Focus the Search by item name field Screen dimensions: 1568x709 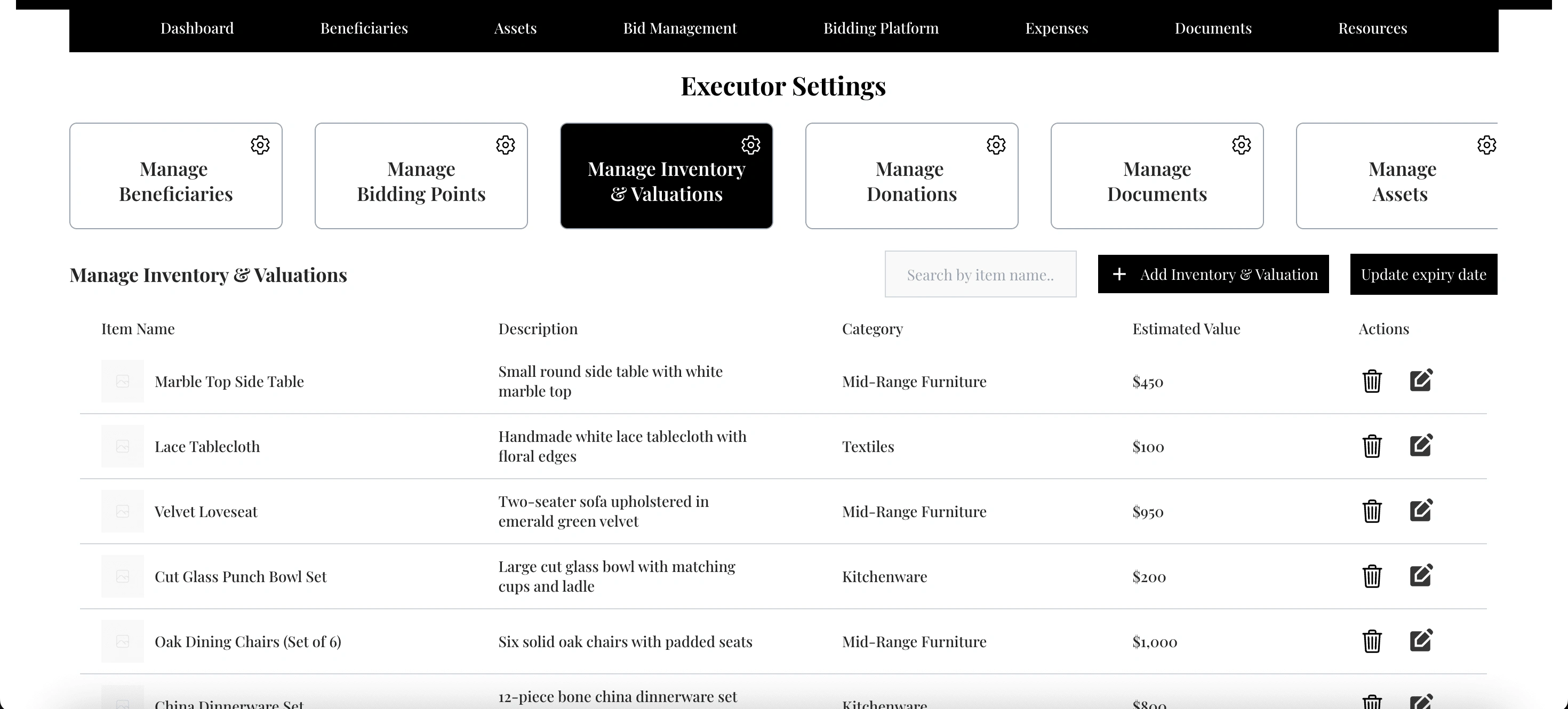click(980, 275)
